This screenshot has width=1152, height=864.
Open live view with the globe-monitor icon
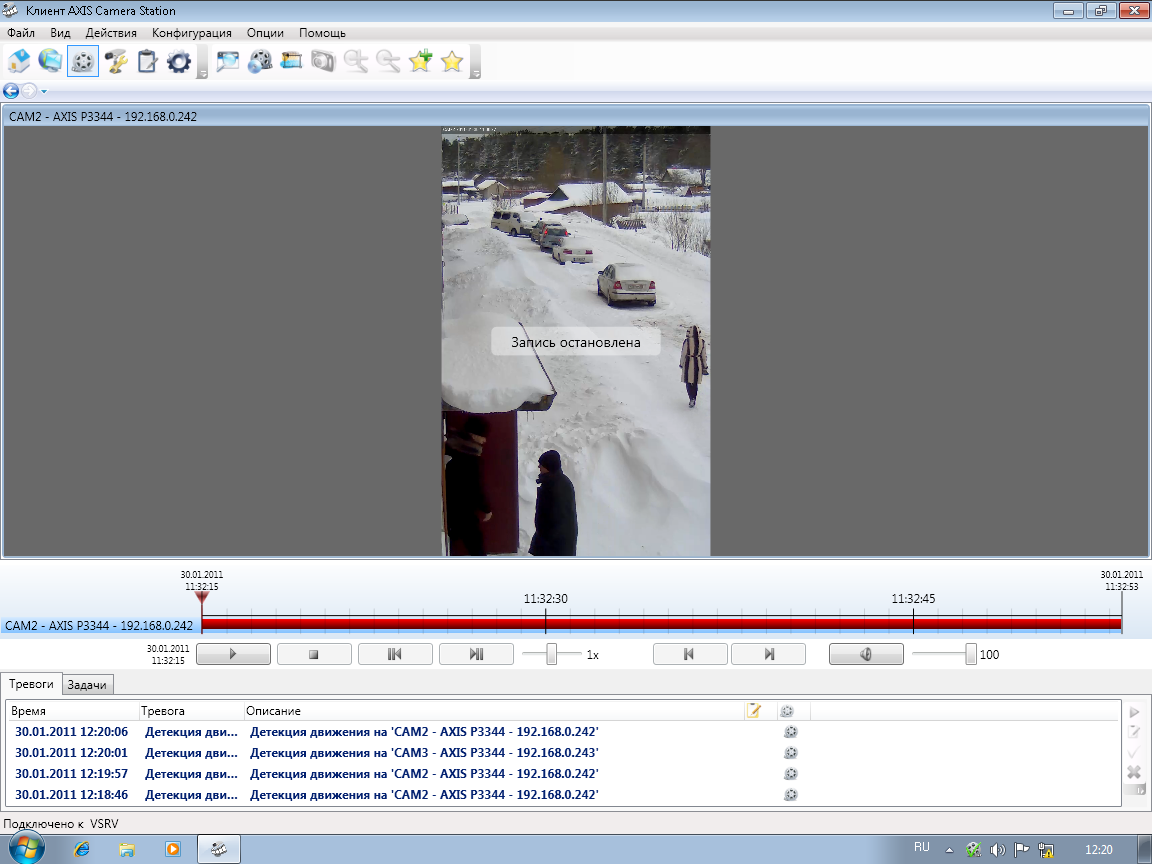[x=50, y=62]
